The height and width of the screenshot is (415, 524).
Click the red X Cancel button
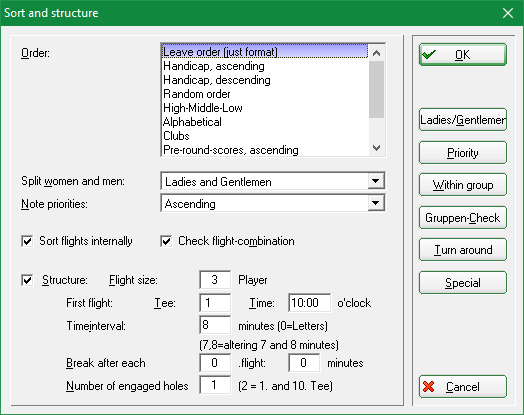(463, 387)
